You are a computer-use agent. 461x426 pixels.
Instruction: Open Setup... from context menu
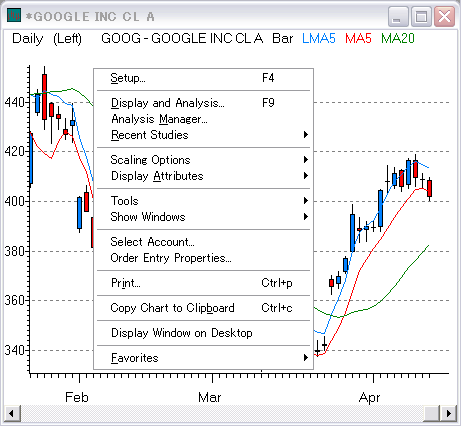pos(203,78)
